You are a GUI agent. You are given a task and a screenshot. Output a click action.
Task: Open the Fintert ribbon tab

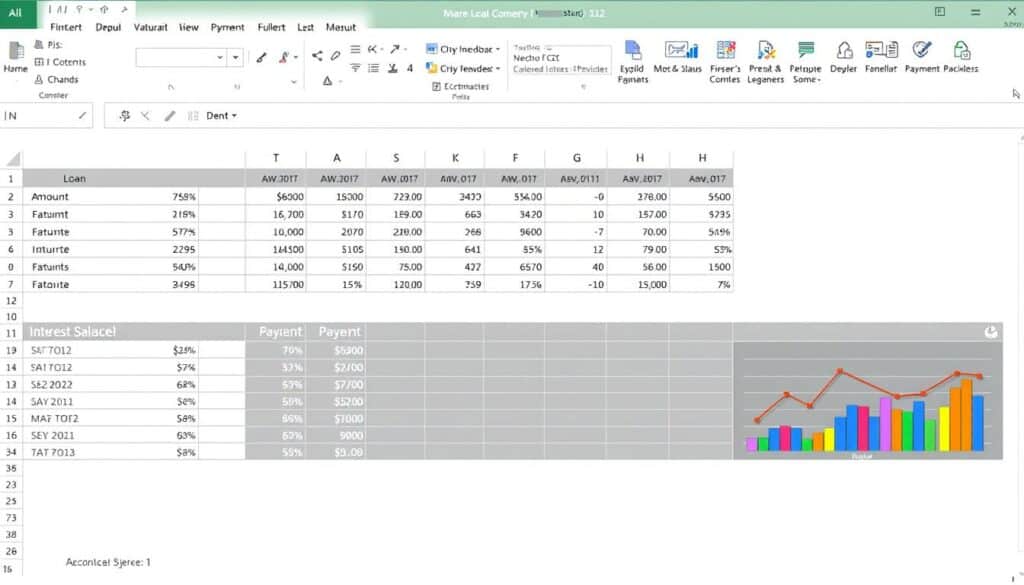coord(66,27)
